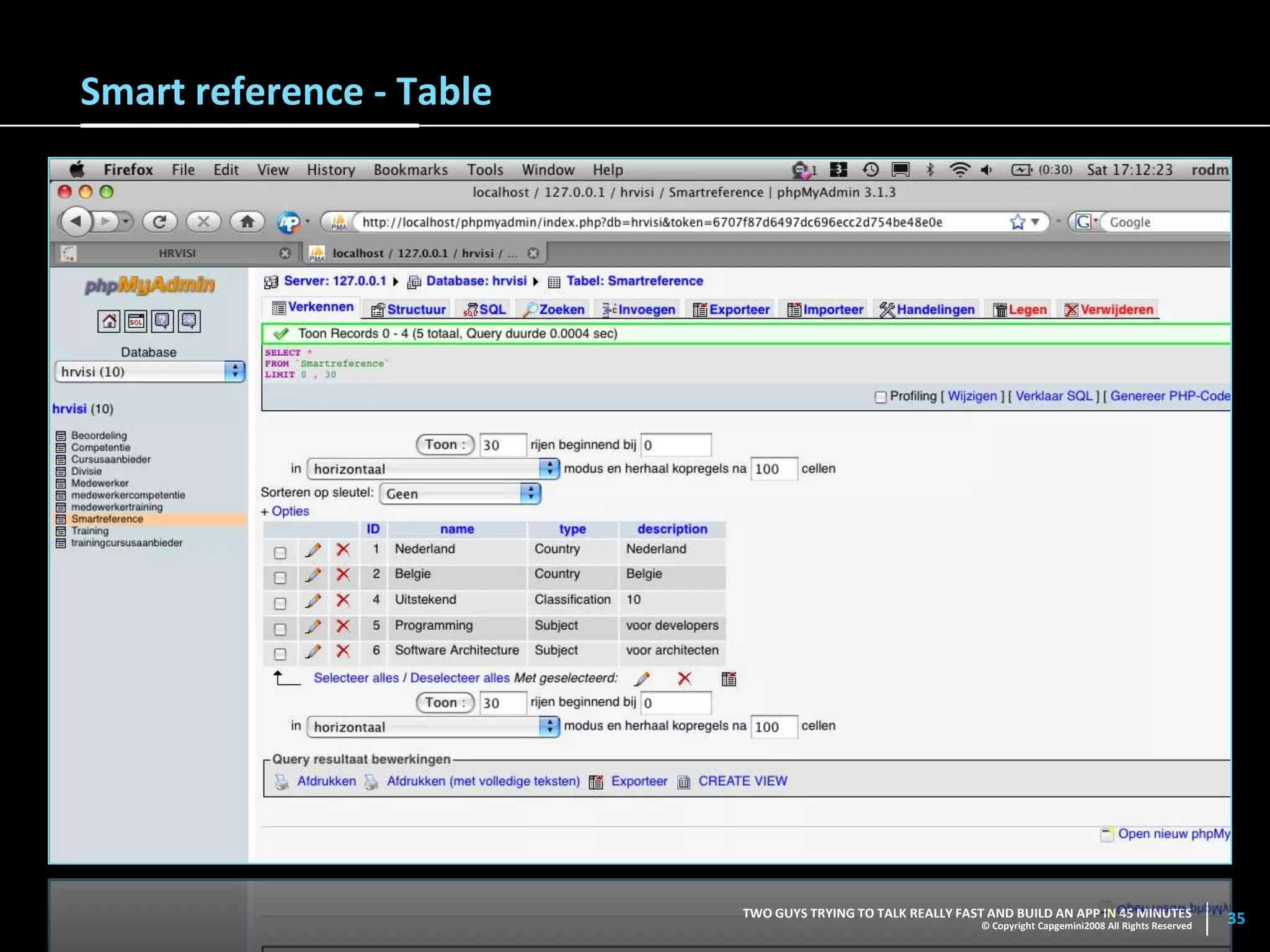Open the Bookmarks menu
This screenshot has height=952, width=1270.
[411, 170]
